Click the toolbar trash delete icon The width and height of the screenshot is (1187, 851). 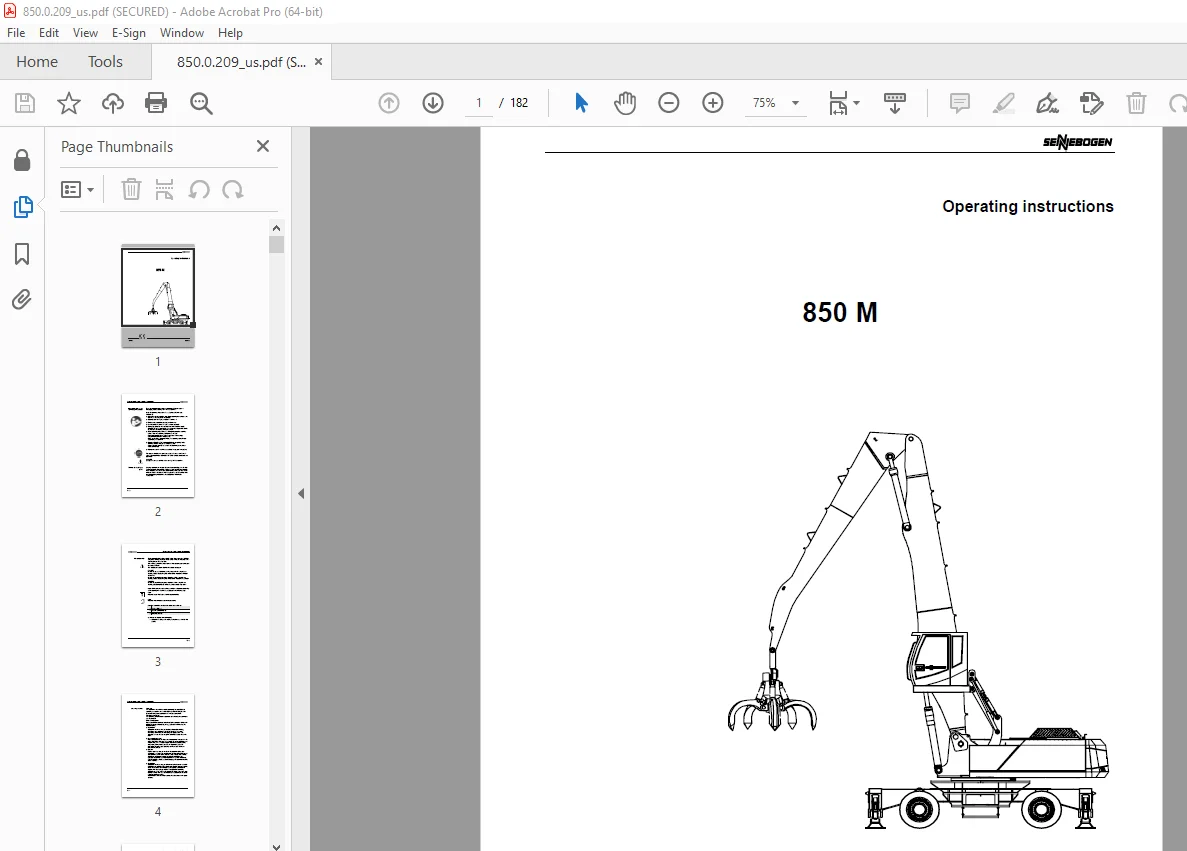pos(1136,103)
